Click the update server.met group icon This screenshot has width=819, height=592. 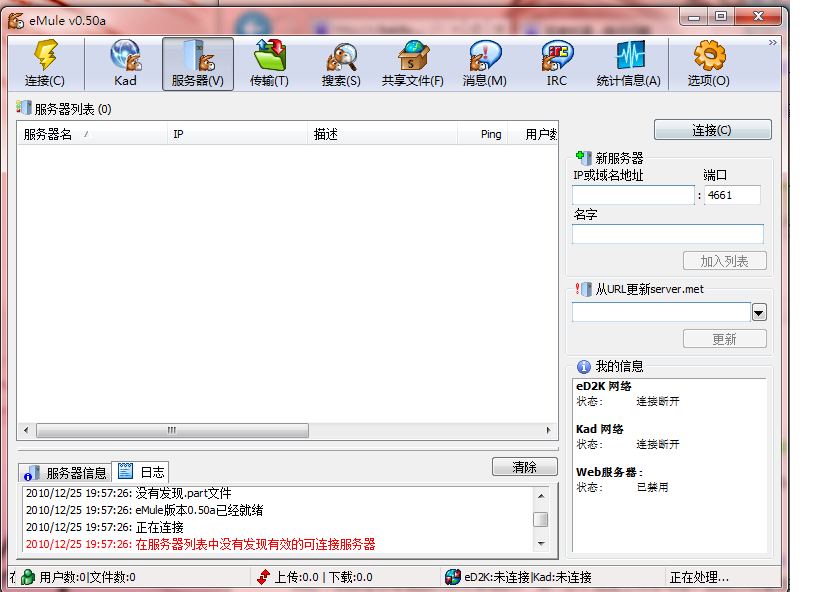click(x=583, y=289)
